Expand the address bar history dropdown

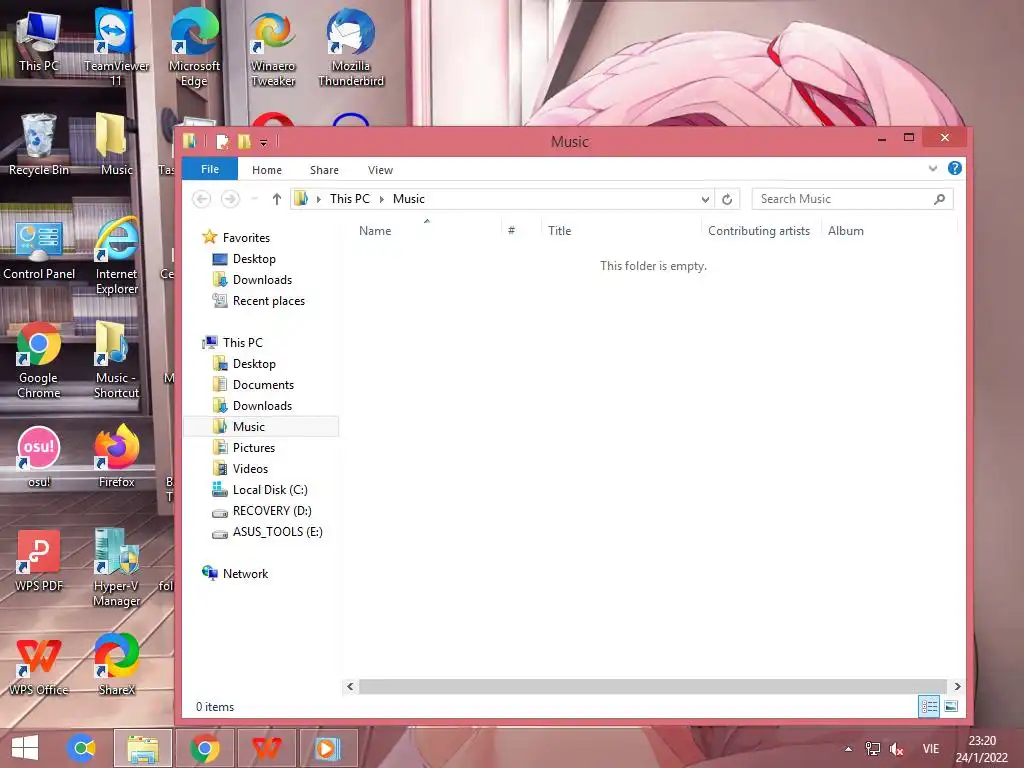[x=705, y=199]
